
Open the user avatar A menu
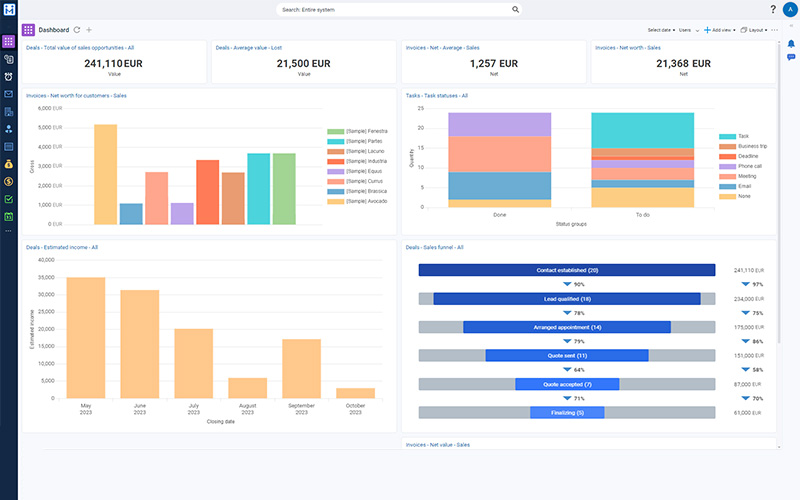790,9
